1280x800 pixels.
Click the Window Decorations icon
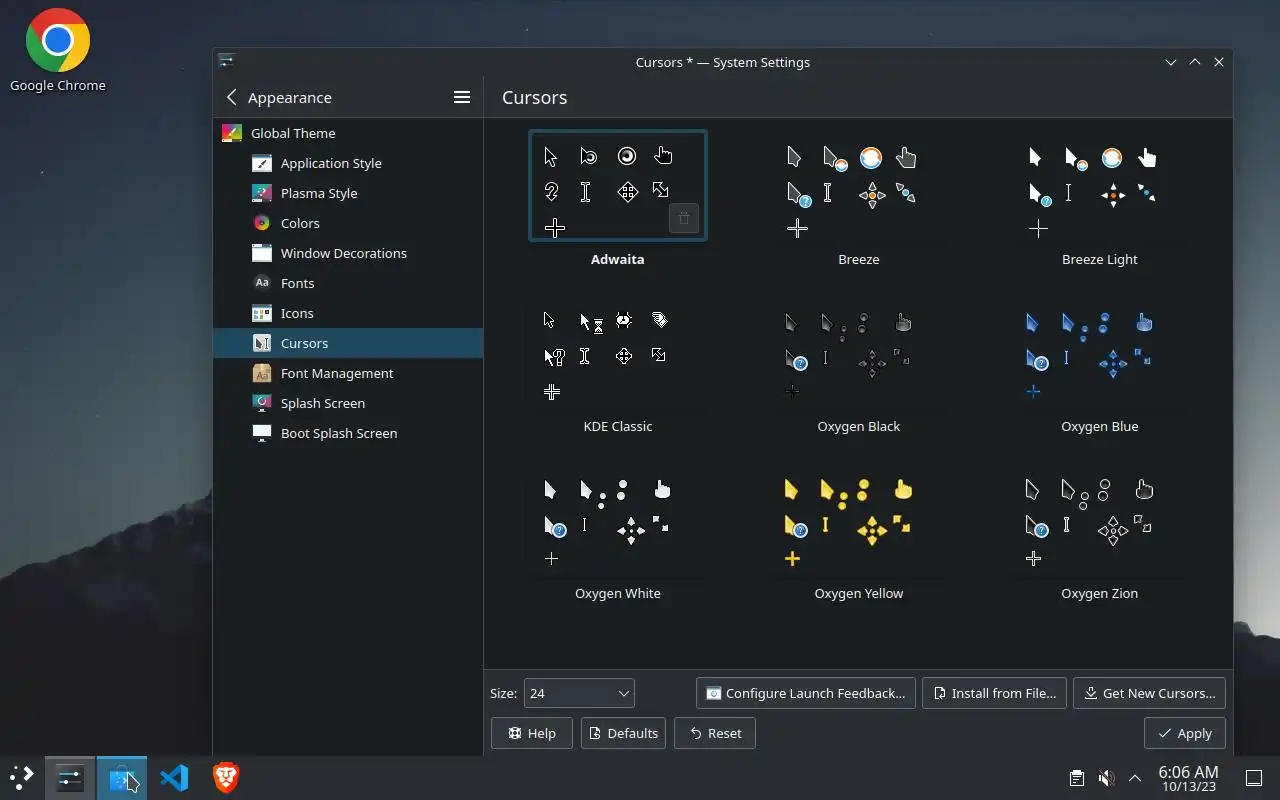point(262,253)
